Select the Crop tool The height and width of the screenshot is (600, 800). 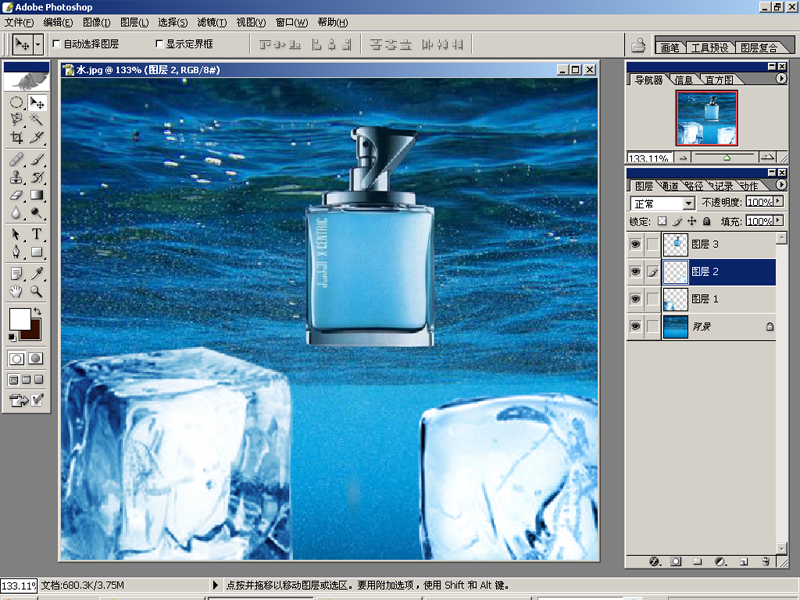coord(16,137)
